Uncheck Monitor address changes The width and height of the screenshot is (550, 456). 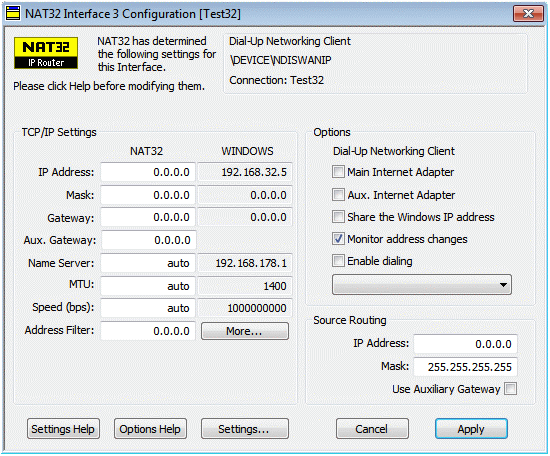pyautogui.click(x=338, y=239)
